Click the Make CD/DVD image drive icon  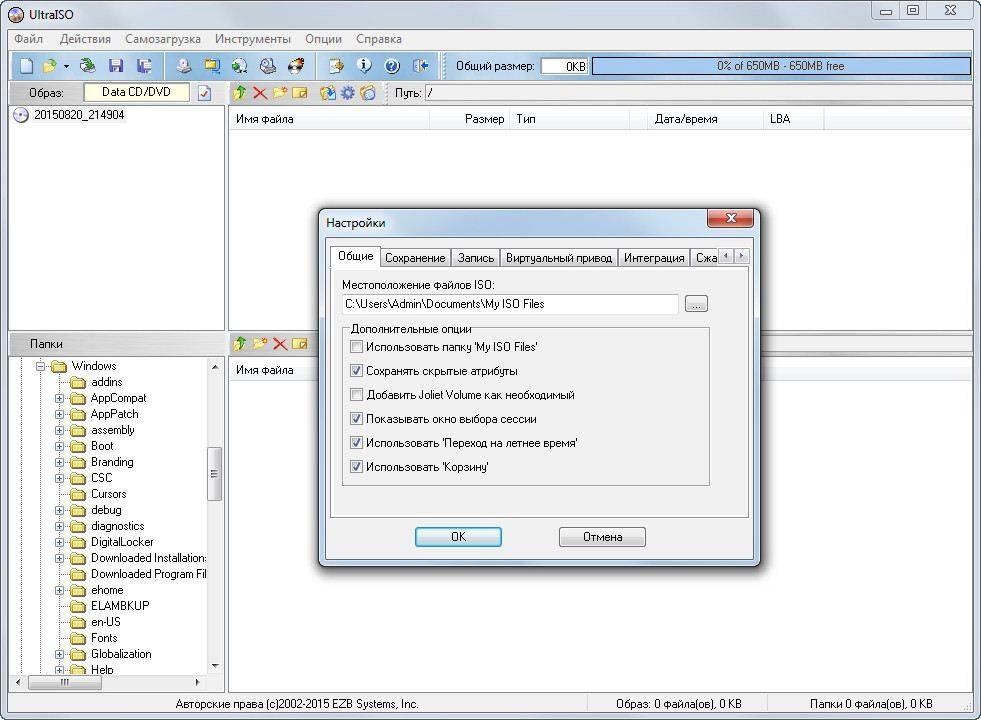pos(183,66)
